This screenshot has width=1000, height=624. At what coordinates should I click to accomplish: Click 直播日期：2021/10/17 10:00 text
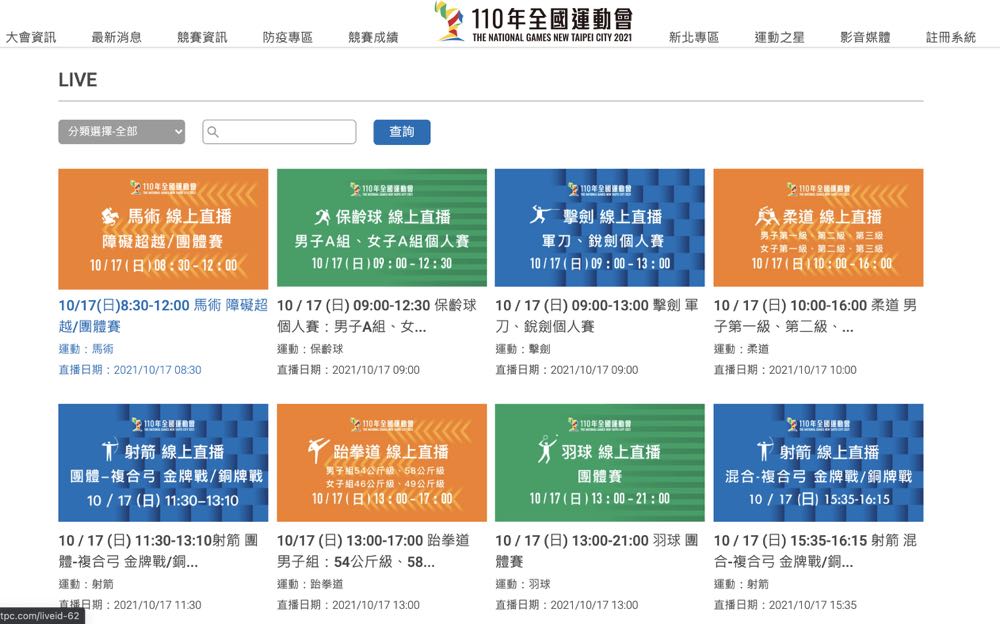click(x=785, y=370)
